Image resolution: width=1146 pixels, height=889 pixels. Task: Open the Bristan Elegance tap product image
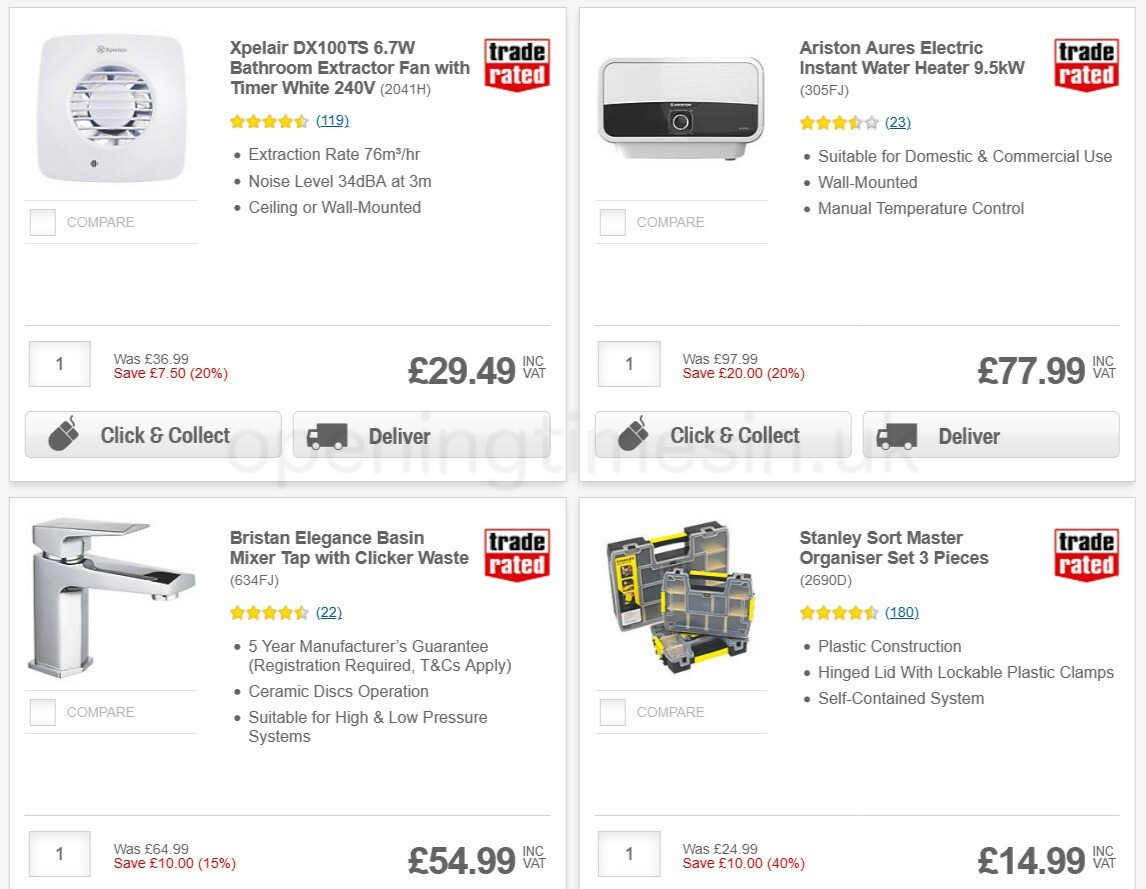click(111, 597)
